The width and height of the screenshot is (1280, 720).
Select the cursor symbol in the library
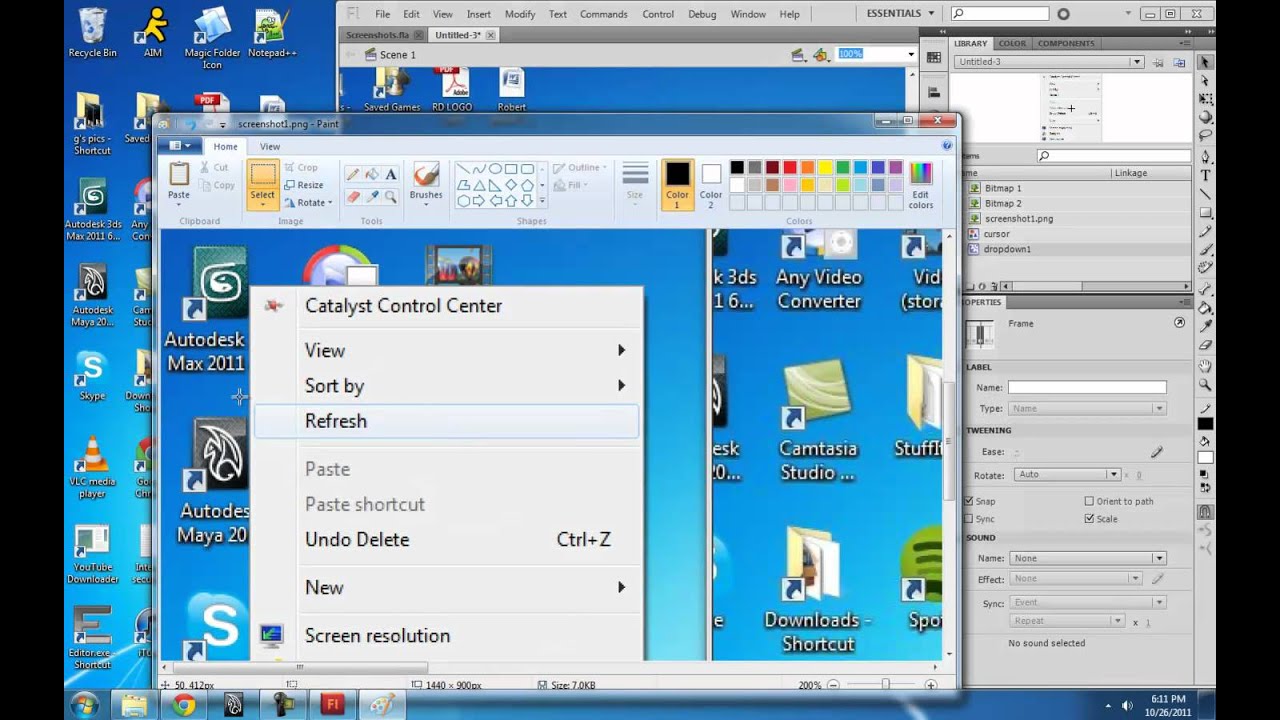pos(996,234)
